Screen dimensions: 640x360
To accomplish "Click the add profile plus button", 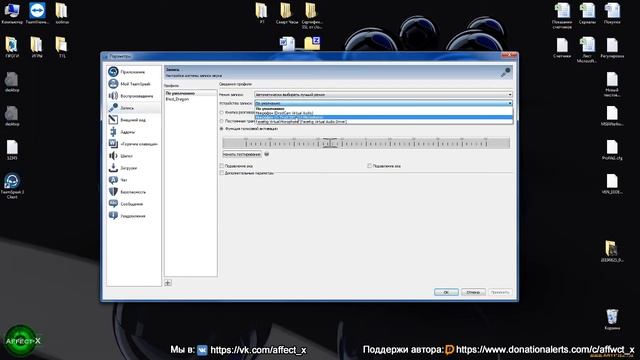I will (168, 282).
